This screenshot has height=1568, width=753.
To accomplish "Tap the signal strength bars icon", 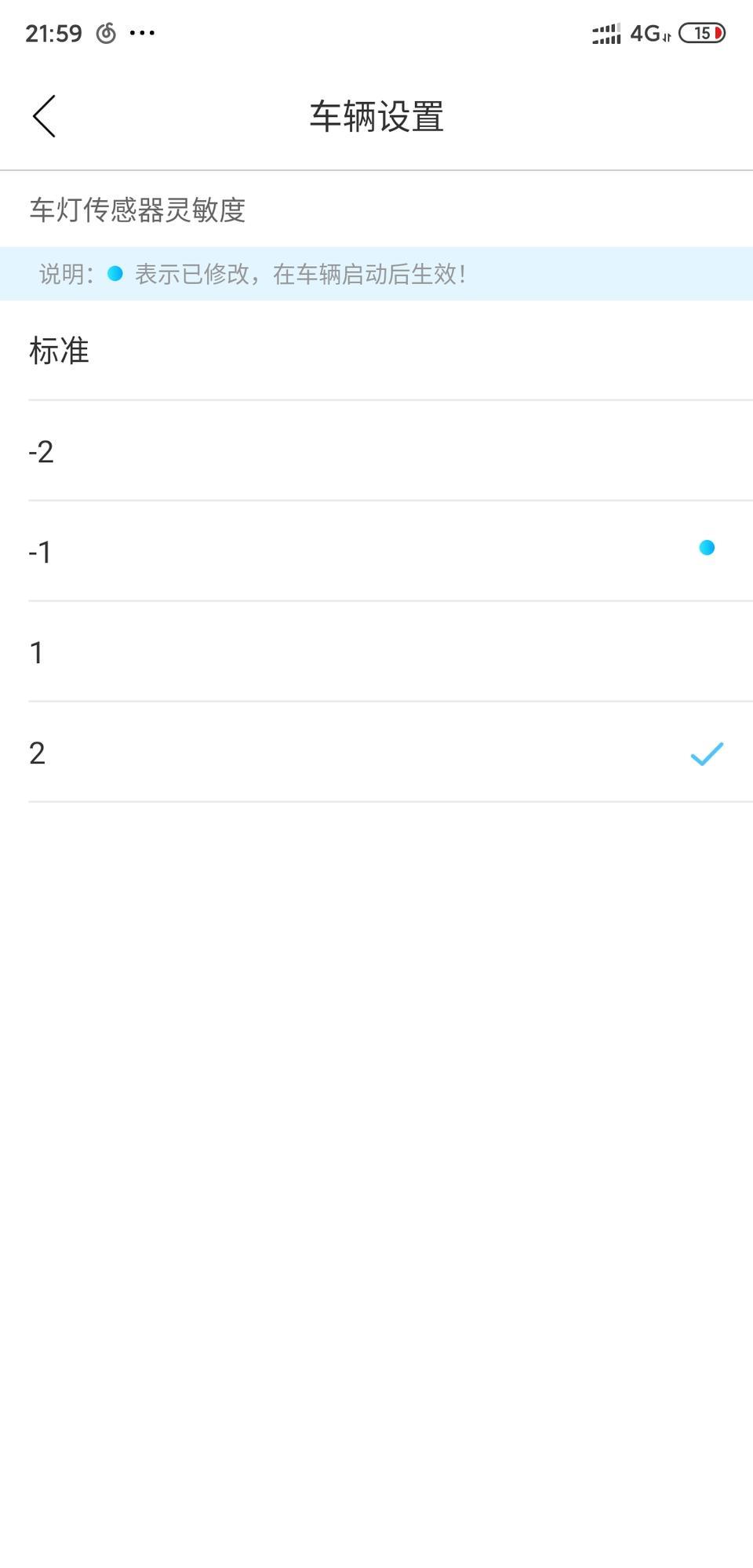I will pos(606,34).
